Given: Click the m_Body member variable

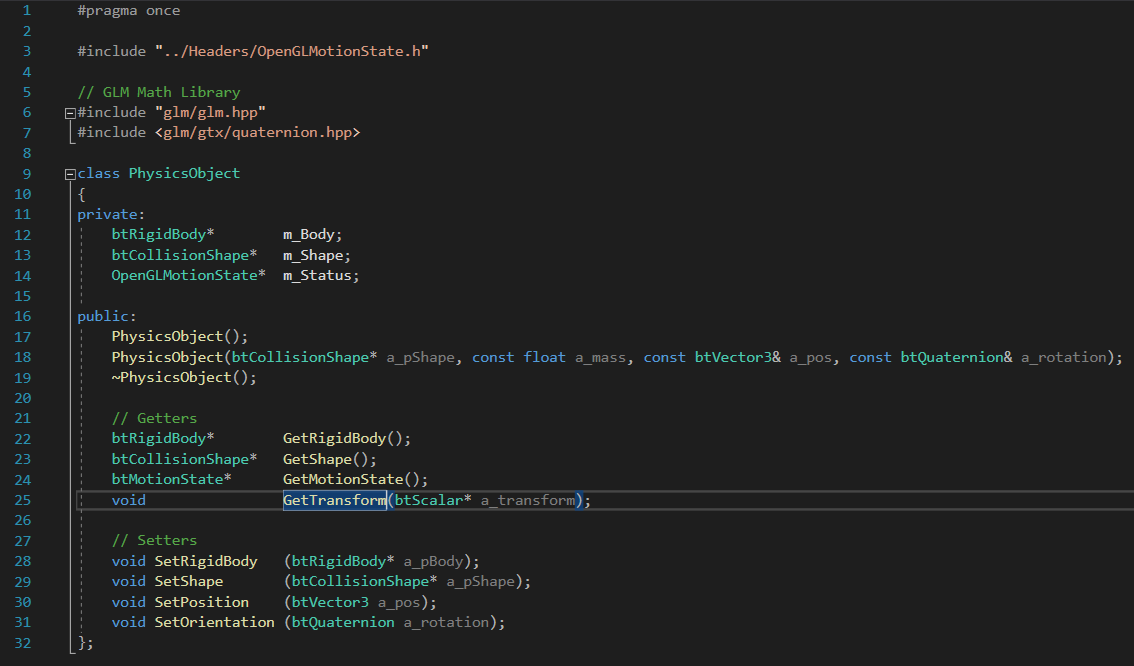Looking at the screenshot, I should coord(309,234).
